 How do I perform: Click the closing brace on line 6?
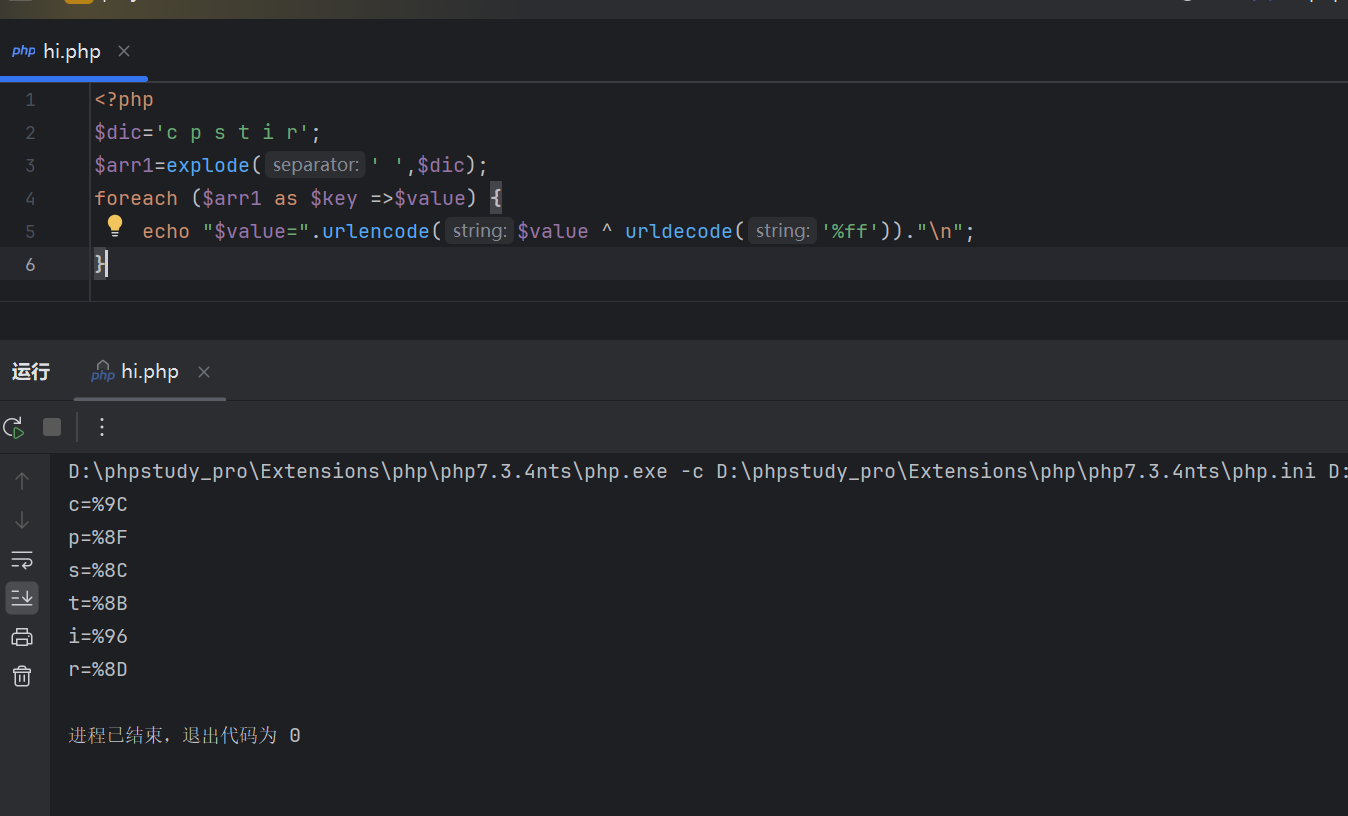100,264
